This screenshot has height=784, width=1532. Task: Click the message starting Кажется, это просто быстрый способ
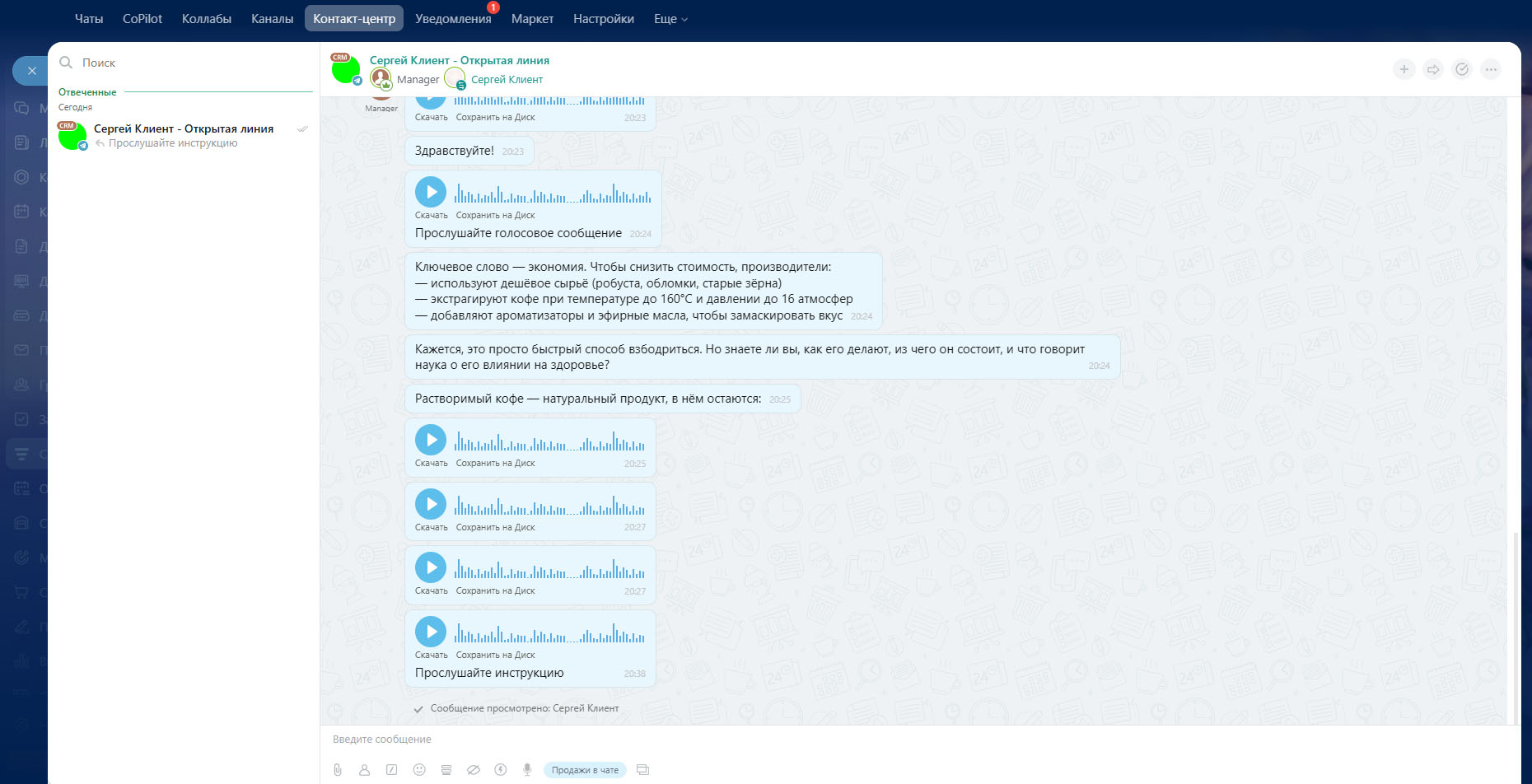(x=762, y=357)
